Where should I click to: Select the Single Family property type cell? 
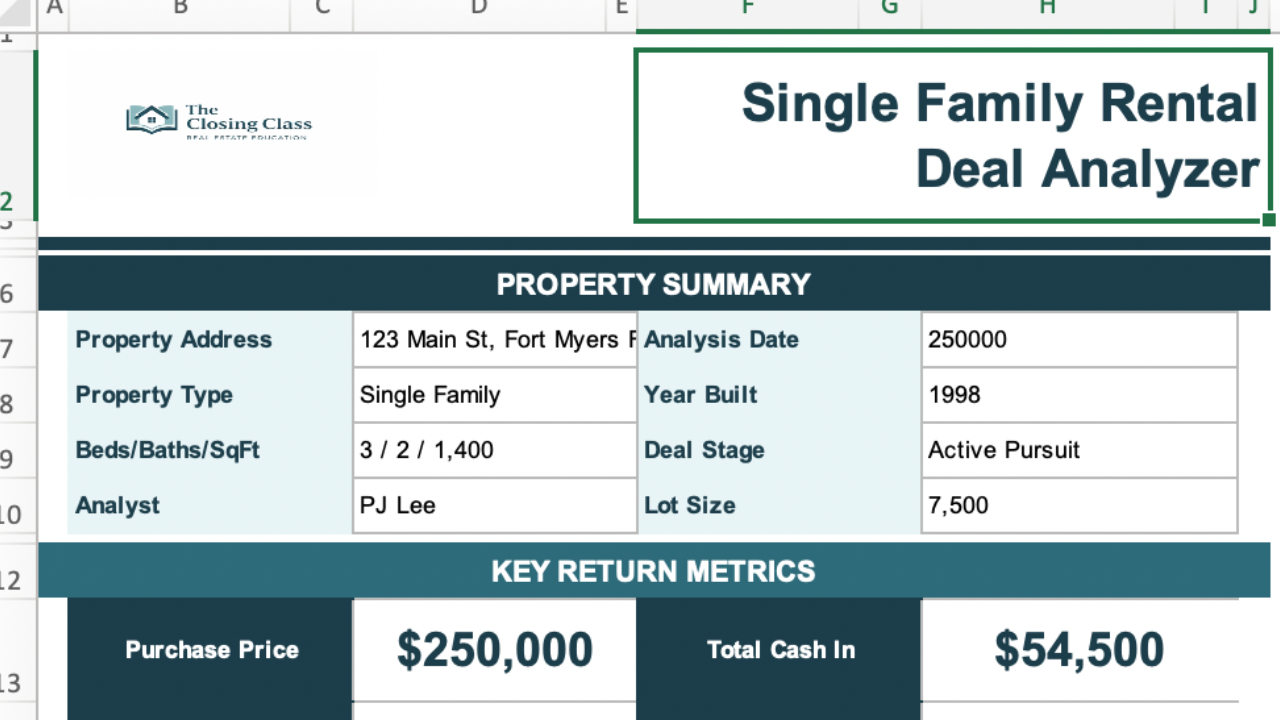495,395
